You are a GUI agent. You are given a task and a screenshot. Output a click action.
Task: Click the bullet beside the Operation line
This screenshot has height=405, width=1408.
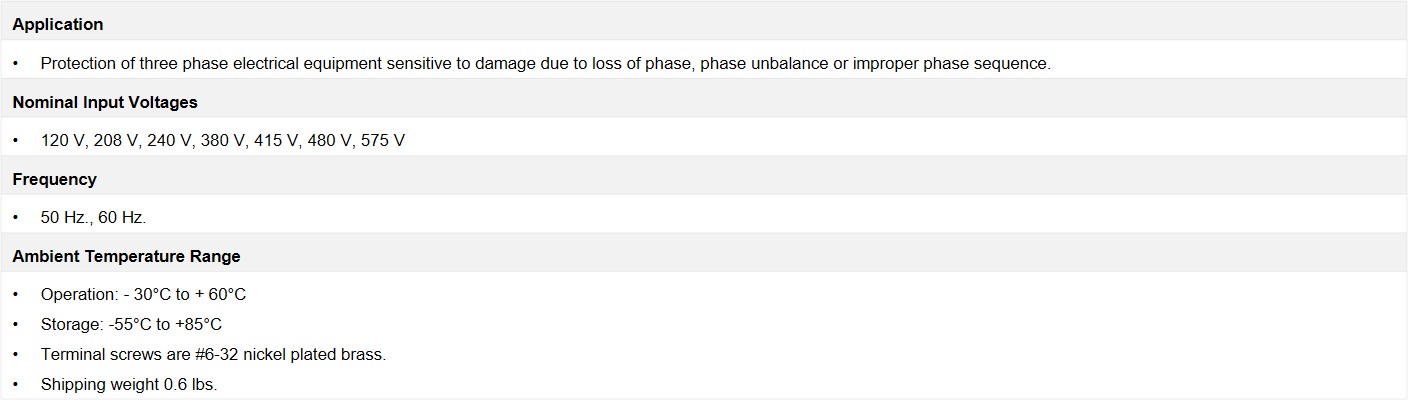pos(16,294)
